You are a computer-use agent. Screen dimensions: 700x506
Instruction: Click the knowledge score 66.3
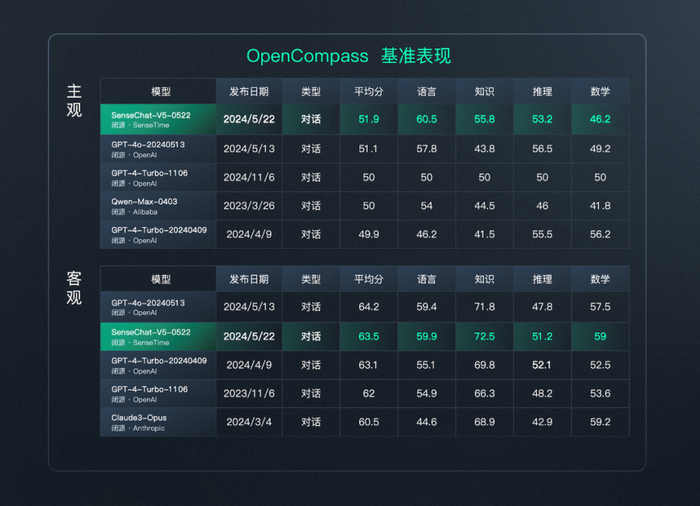pos(484,393)
